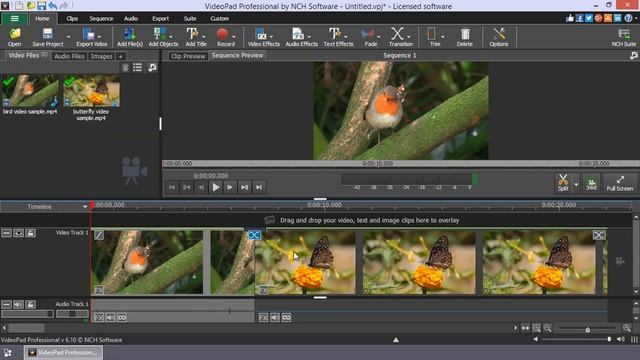Click the timeline zoom in magnifier
The width and height of the screenshot is (640, 360).
click(x=627, y=328)
